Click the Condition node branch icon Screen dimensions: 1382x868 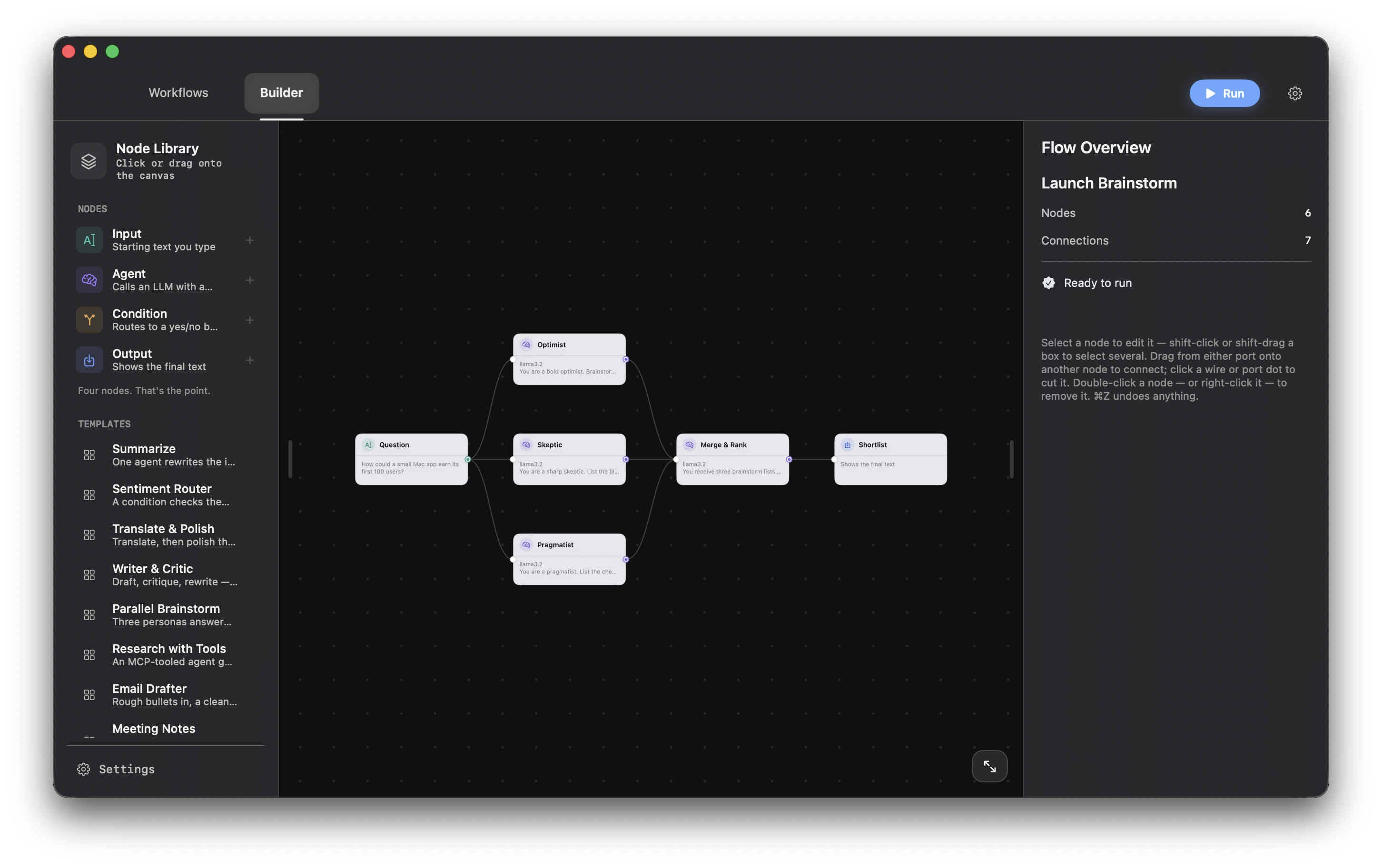click(89, 320)
